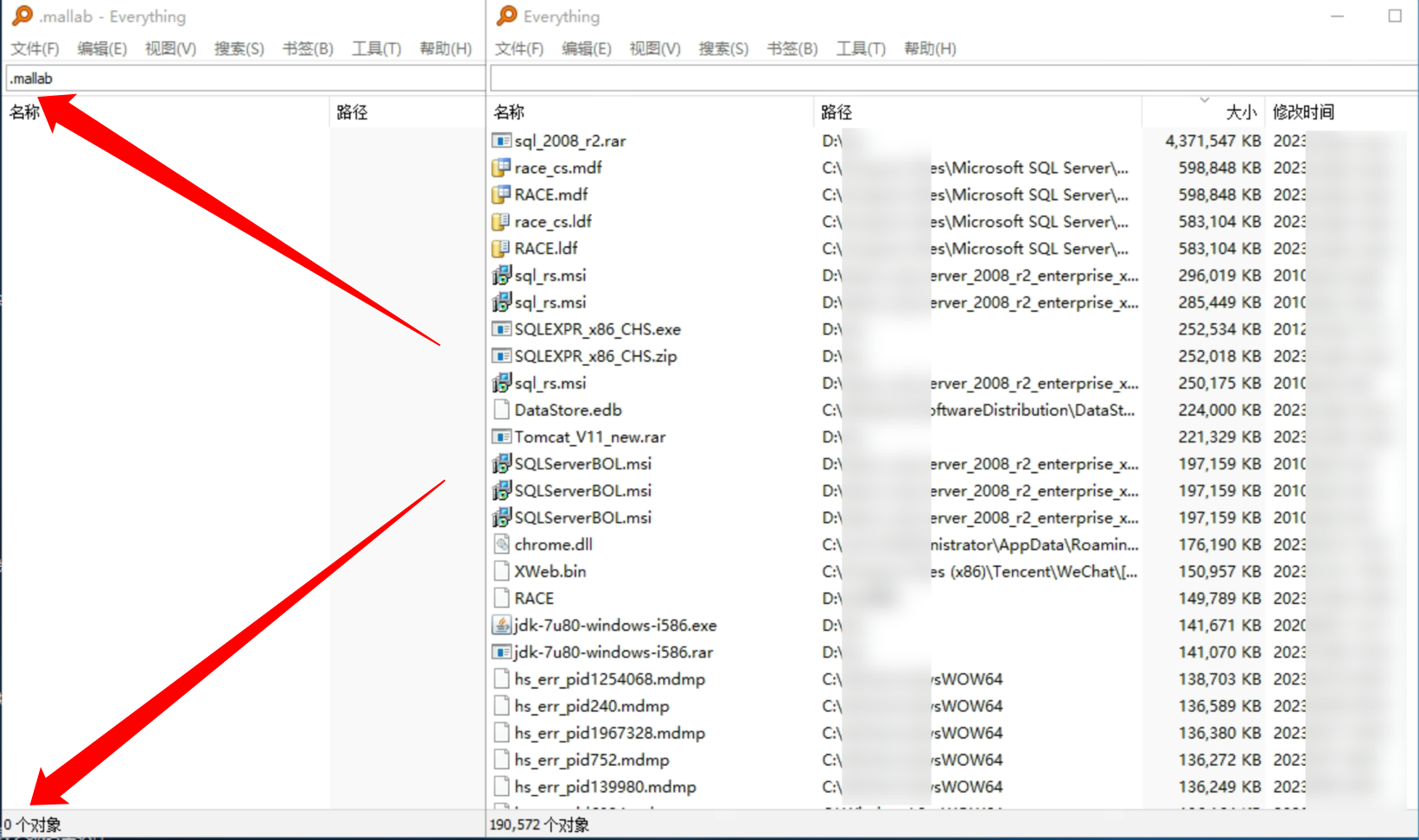Click the Tomcat_V11_new.rar file icon
The height and width of the screenshot is (840, 1419).
(501, 436)
